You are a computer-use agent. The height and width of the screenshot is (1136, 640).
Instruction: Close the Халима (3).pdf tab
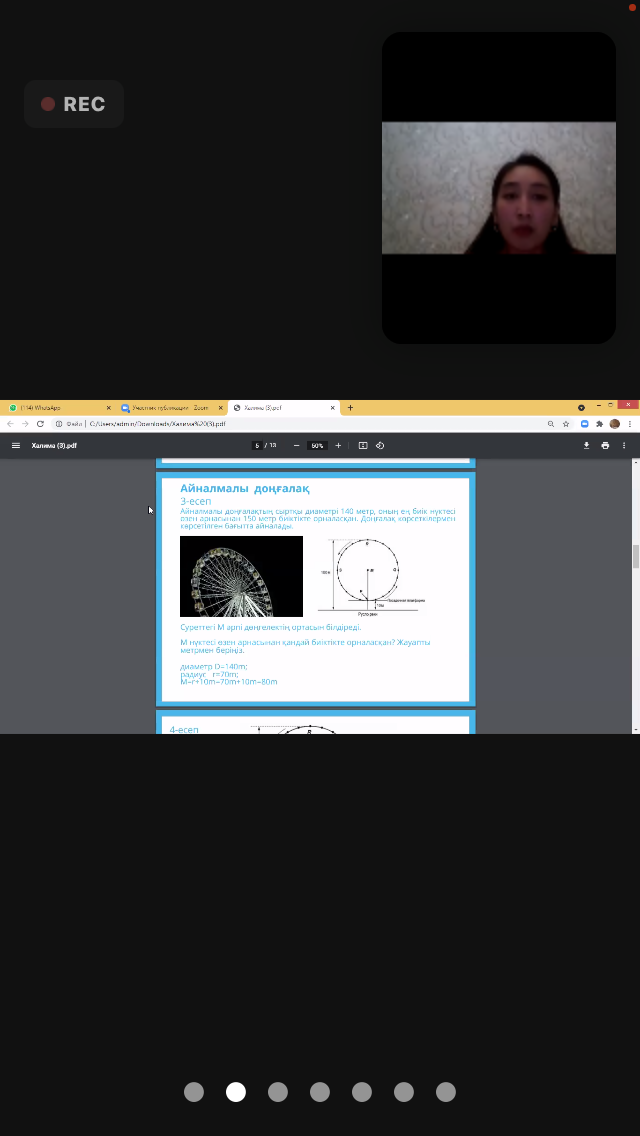333,408
